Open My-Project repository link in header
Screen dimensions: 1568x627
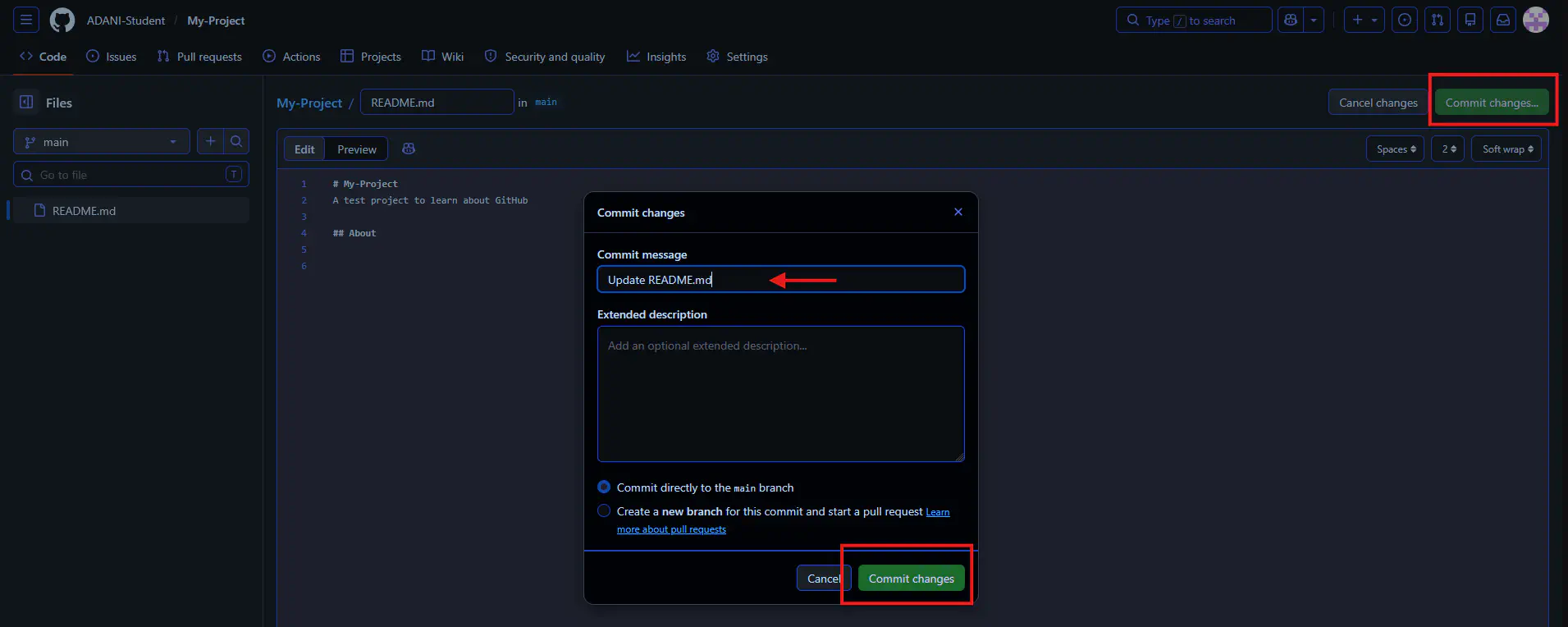[x=216, y=21]
